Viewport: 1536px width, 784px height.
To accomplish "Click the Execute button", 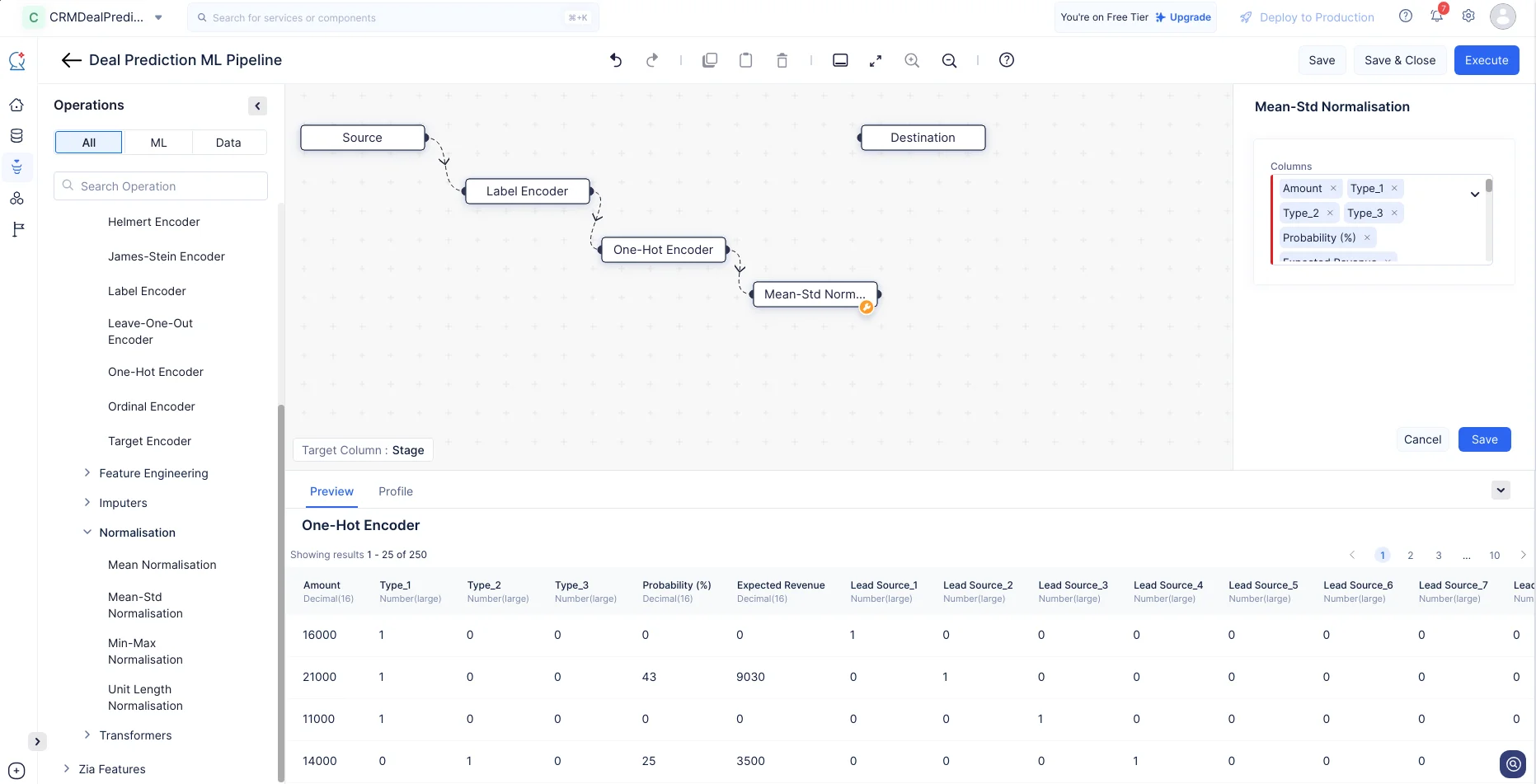I will point(1487,60).
